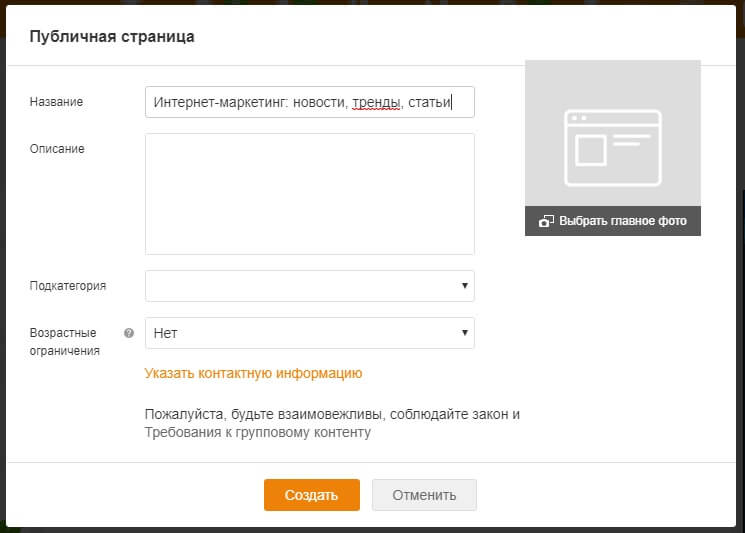Click the Описание field label
This screenshot has width=745, height=533.
(x=57, y=149)
